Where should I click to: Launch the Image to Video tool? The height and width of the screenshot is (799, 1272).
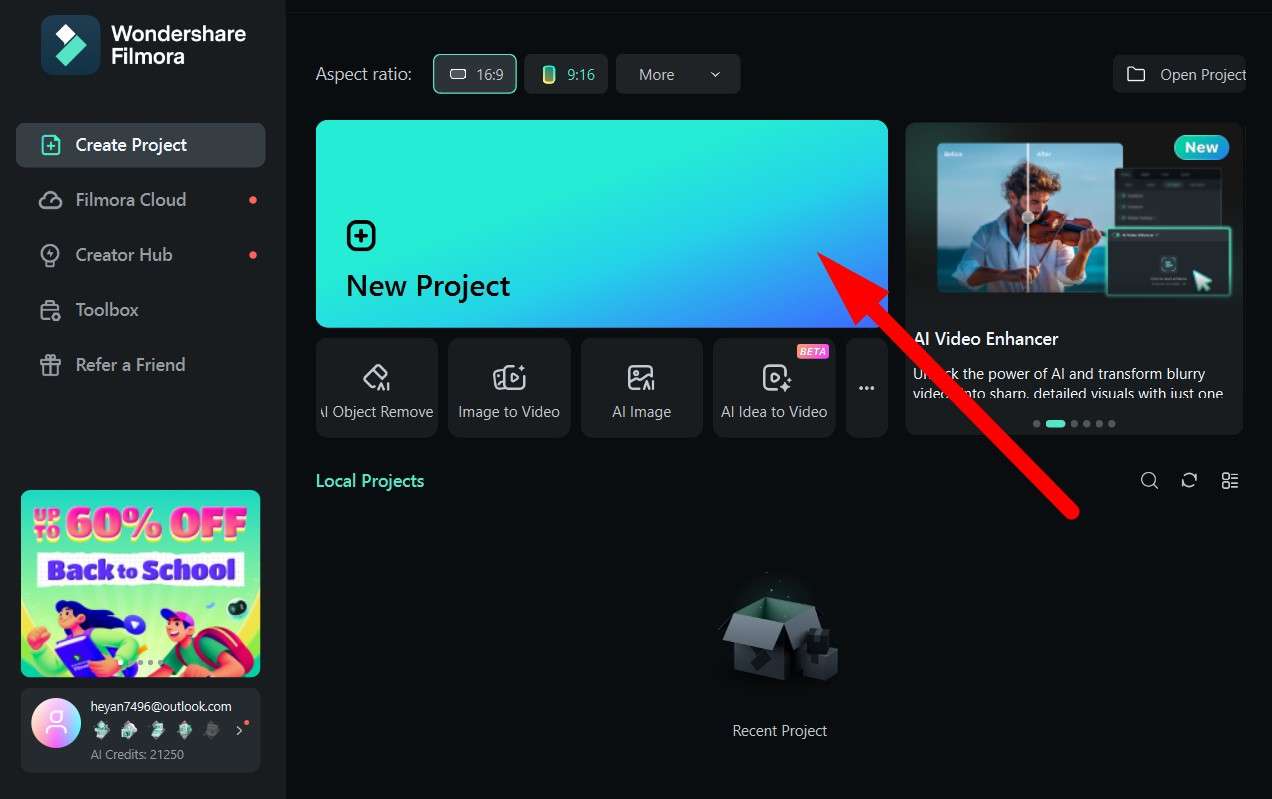[x=509, y=388]
